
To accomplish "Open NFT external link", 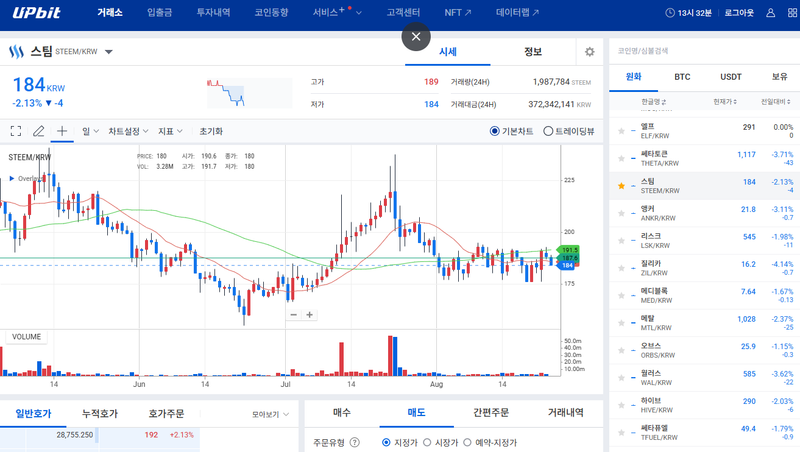I will (458, 12).
